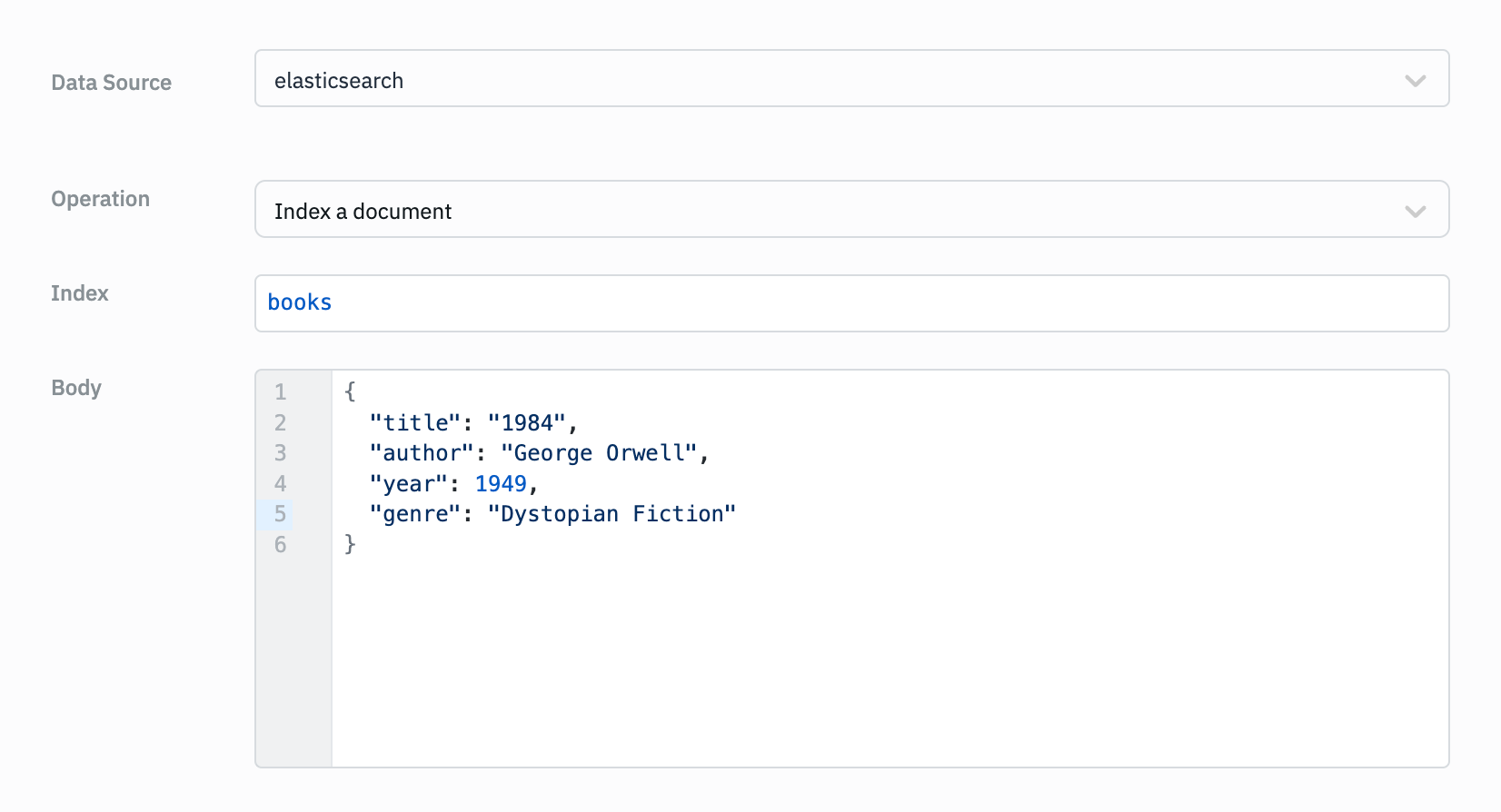Viewport: 1501px width, 812px height.
Task: Place cursor on the "title" key
Action: (x=415, y=423)
